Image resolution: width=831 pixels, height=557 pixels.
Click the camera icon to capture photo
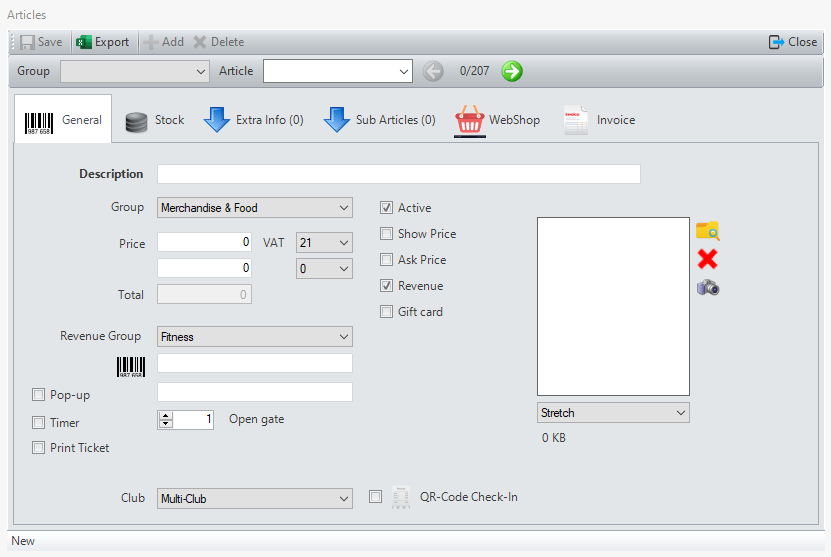click(708, 288)
